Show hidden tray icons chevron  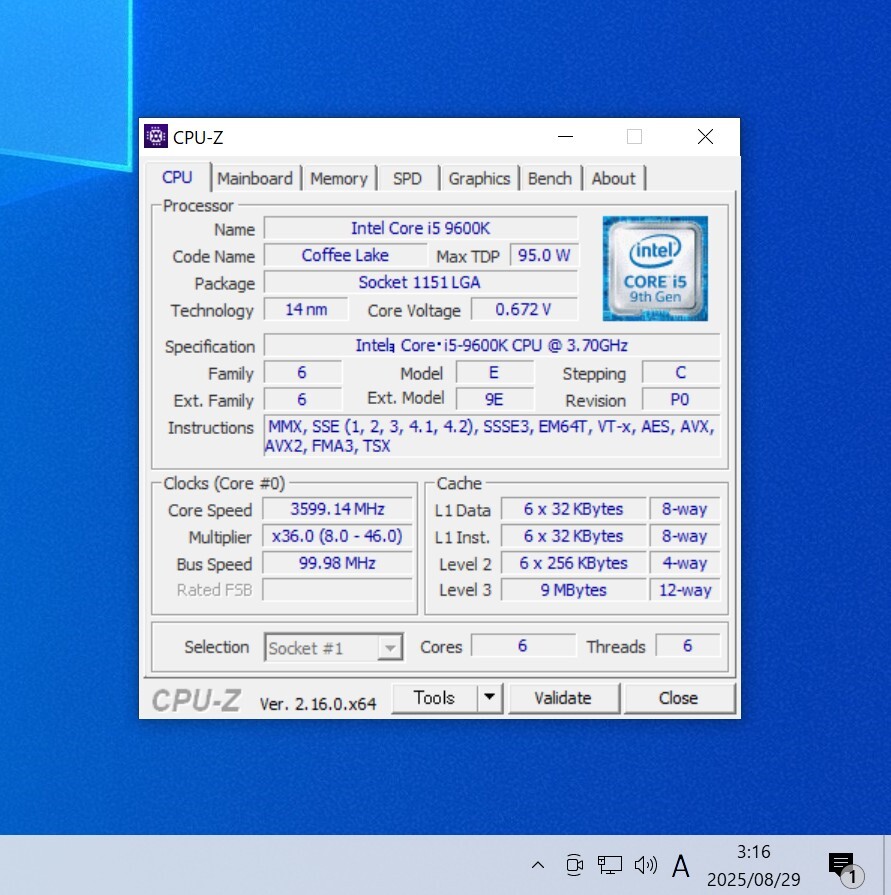pyautogui.click(x=538, y=865)
